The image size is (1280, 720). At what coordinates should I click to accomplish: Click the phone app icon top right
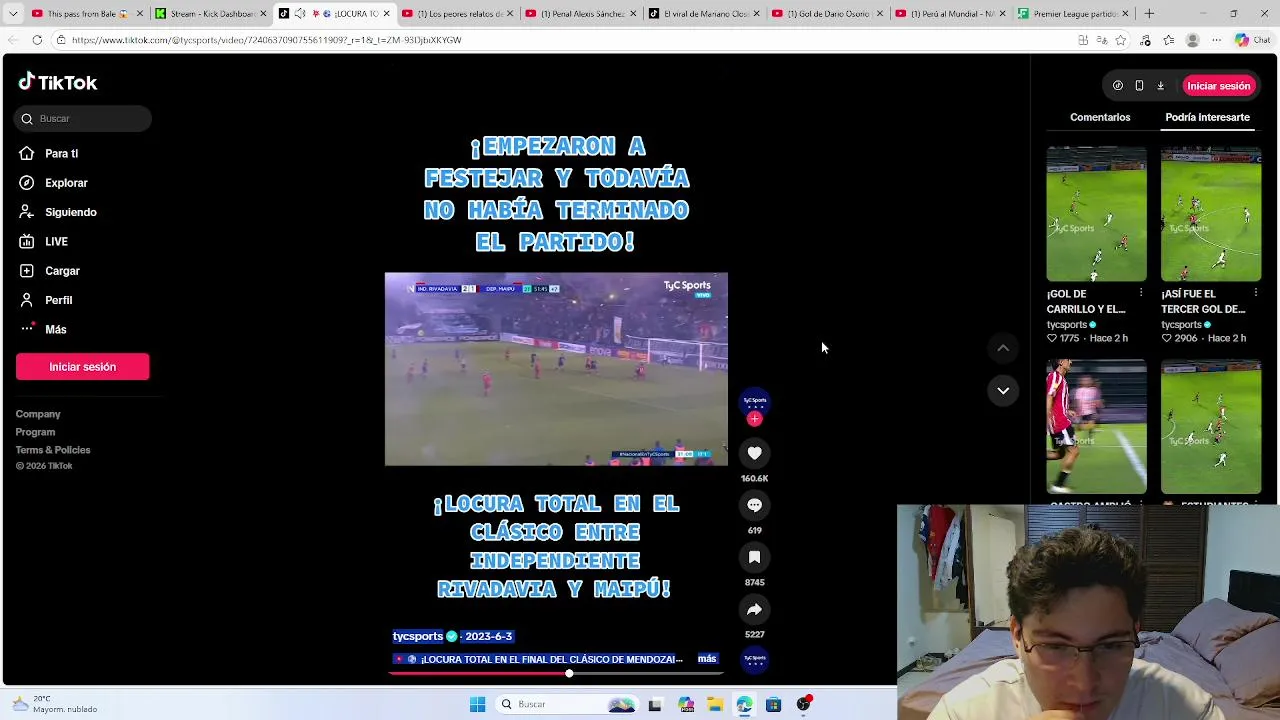click(x=1139, y=86)
